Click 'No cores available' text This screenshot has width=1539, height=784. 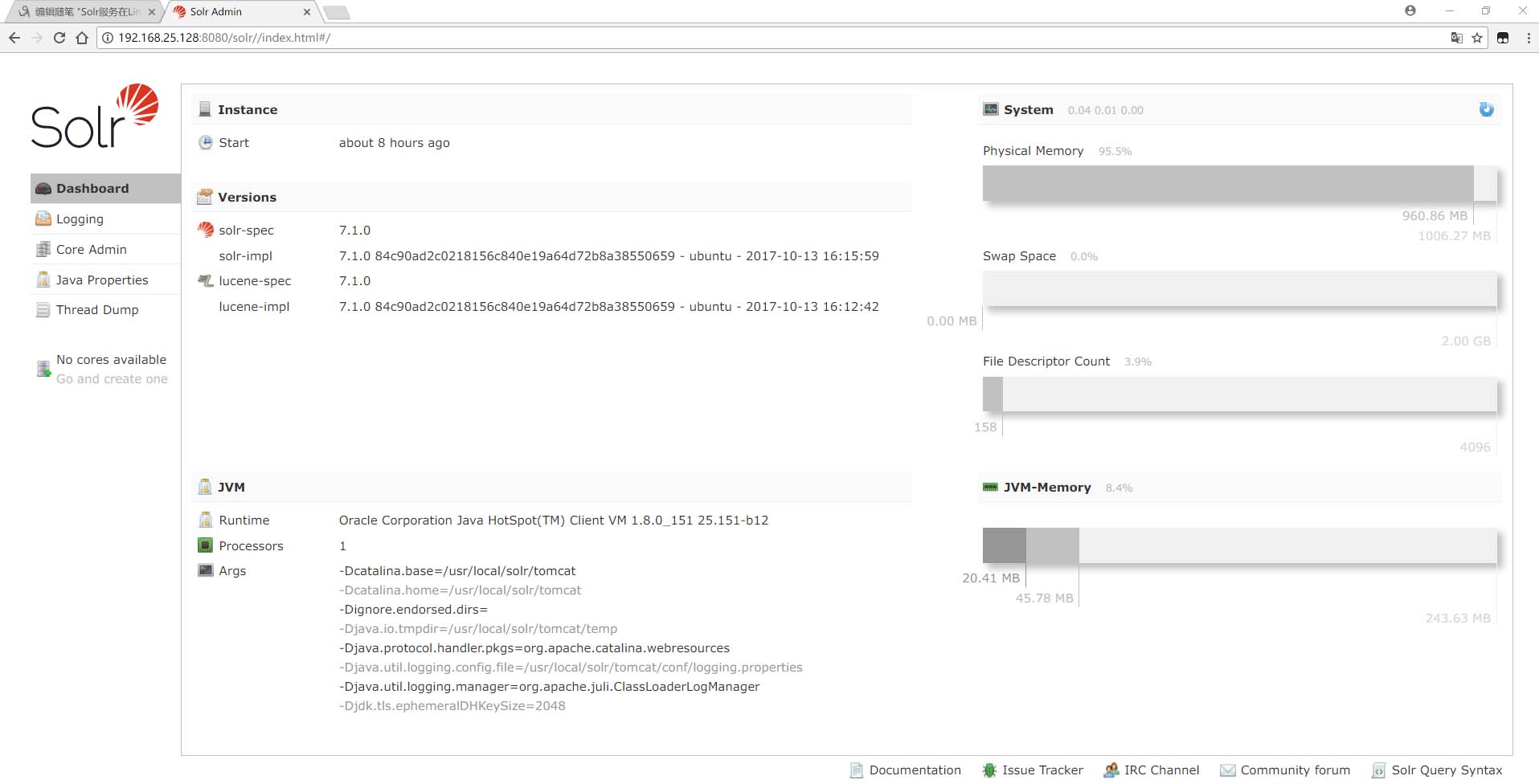(111, 360)
